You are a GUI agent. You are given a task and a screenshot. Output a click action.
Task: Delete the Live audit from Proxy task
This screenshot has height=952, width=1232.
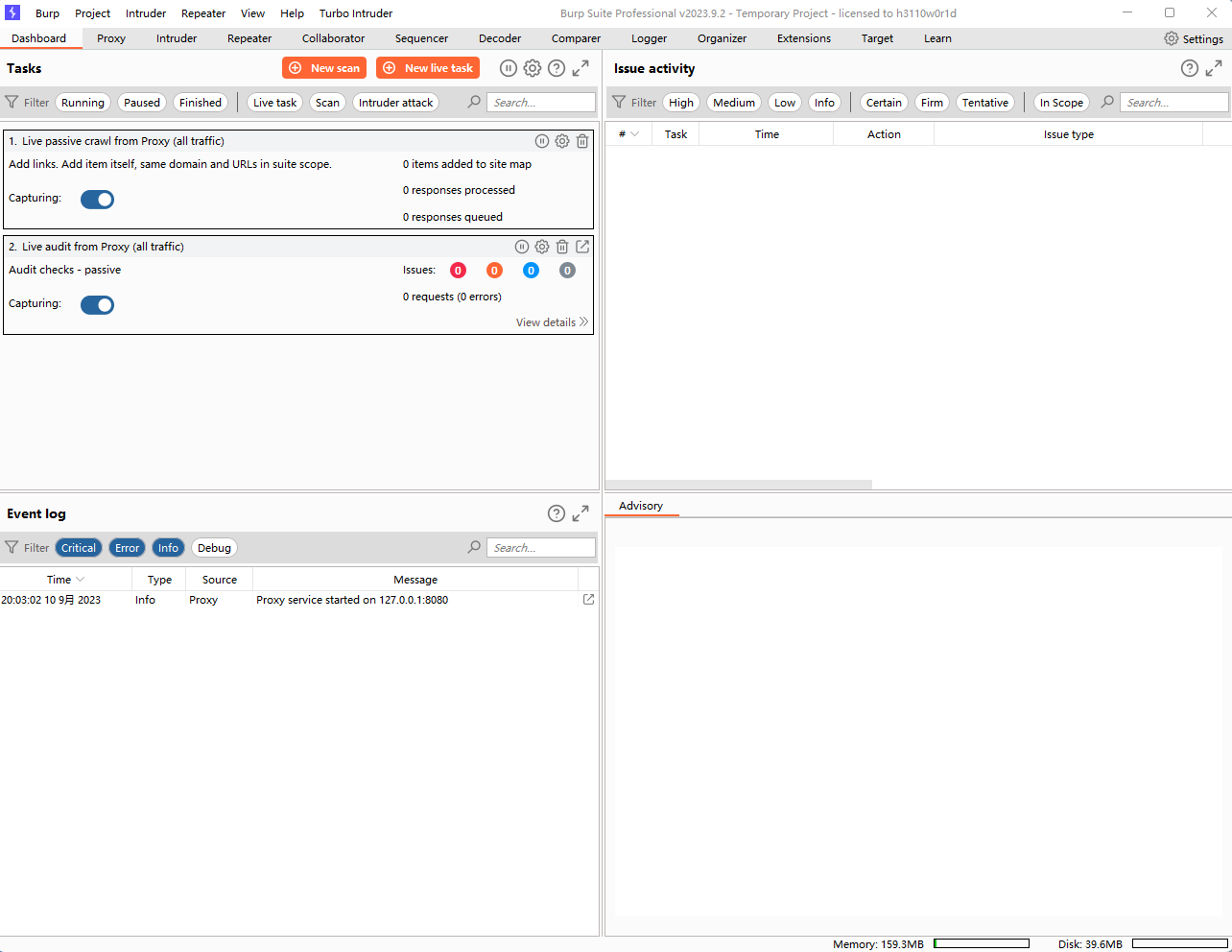pyautogui.click(x=562, y=247)
